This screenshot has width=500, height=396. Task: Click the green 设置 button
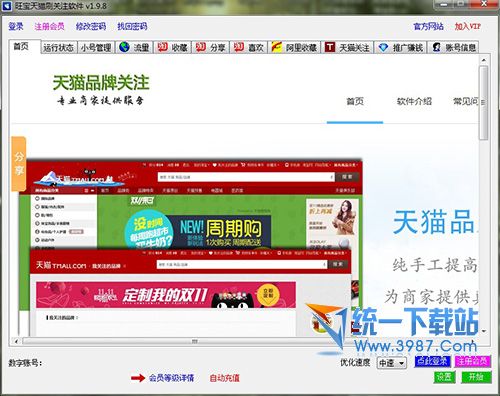pos(445,377)
